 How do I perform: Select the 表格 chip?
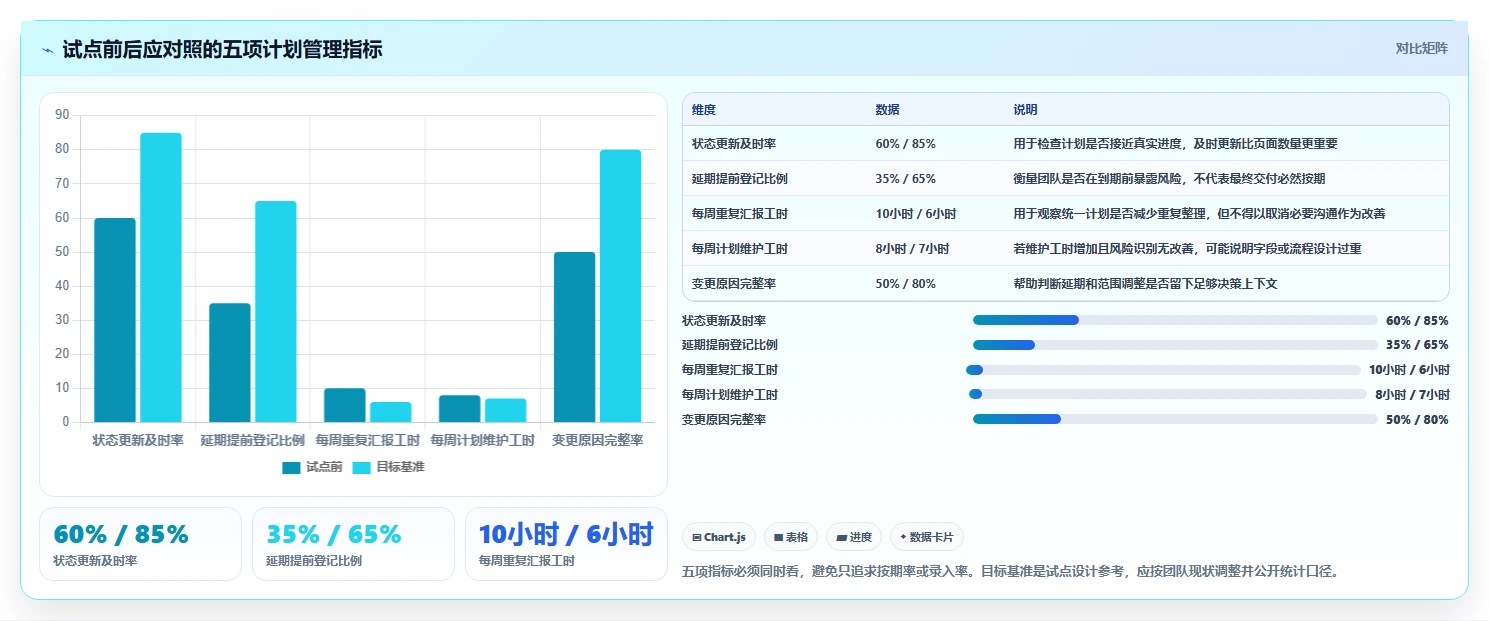pyautogui.click(x=791, y=537)
